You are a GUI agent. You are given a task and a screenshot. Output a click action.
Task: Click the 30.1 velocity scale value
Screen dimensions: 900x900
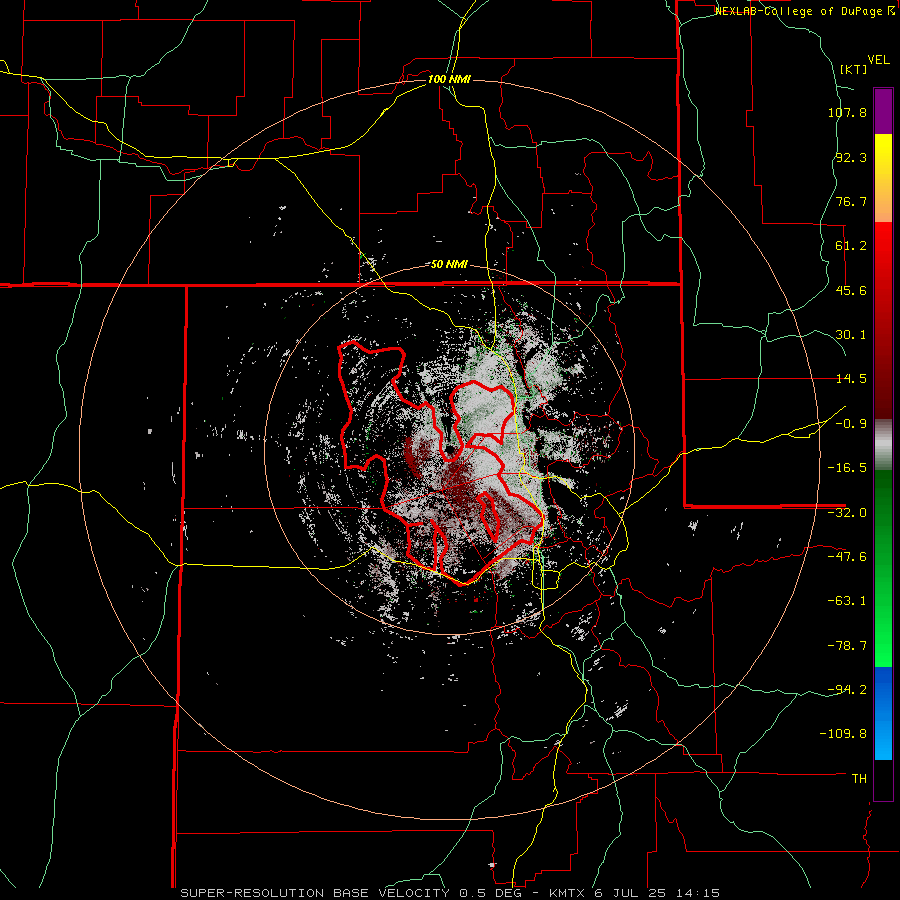tap(851, 335)
